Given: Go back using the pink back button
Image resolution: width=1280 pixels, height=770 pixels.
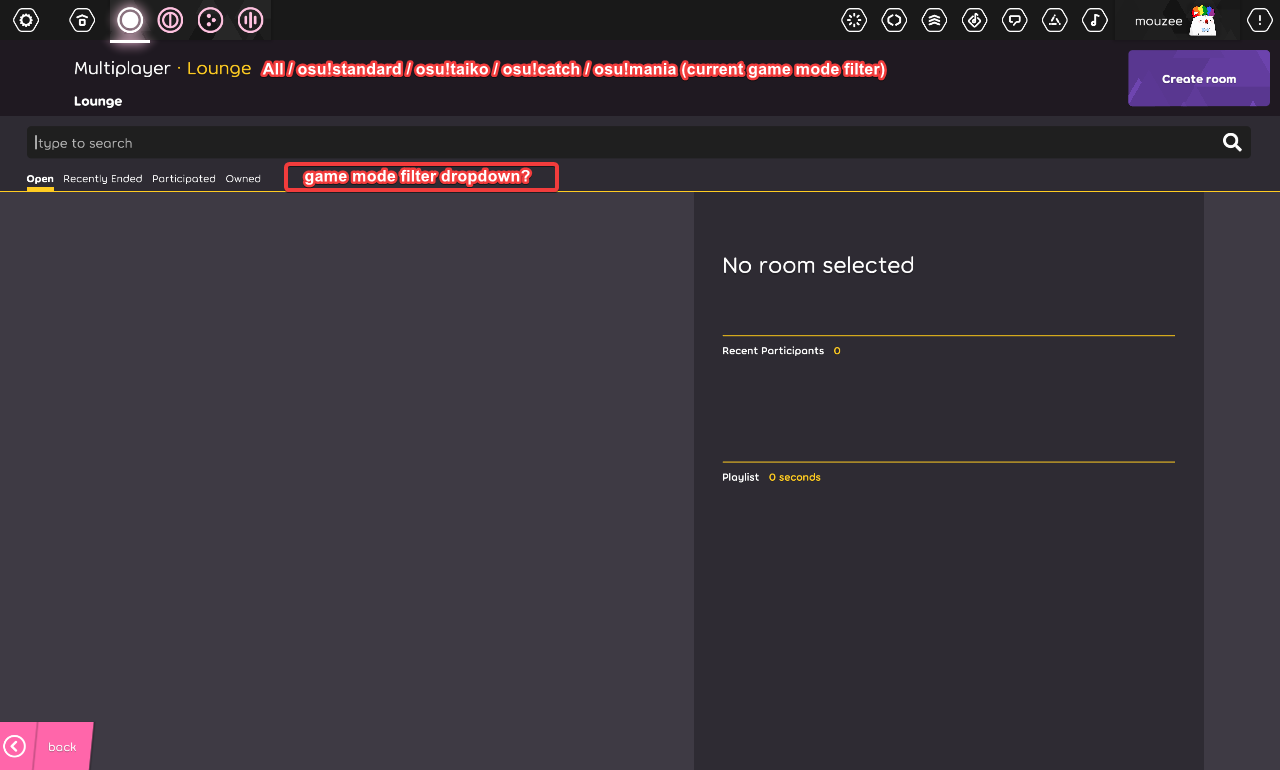Looking at the screenshot, I should pyautogui.click(x=46, y=746).
